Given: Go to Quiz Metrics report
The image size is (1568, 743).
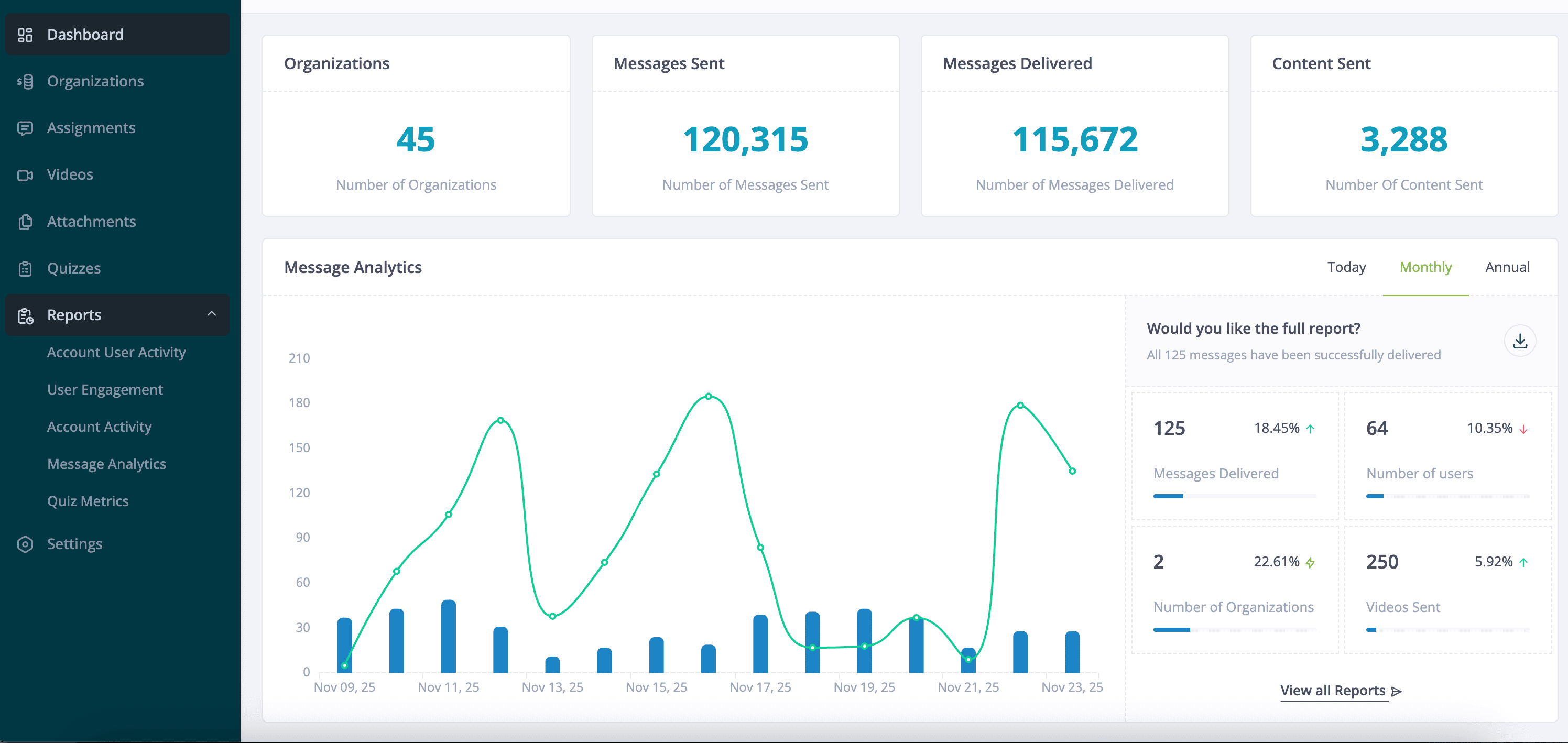Looking at the screenshot, I should point(88,501).
